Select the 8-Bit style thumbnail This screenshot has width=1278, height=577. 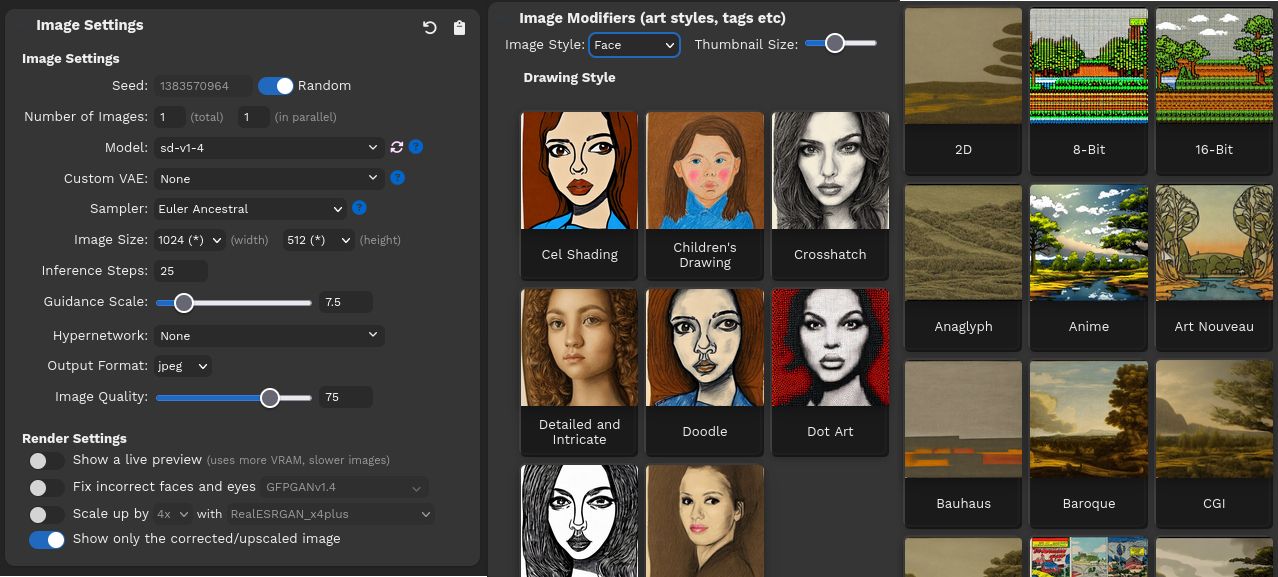[x=1089, y=90]
